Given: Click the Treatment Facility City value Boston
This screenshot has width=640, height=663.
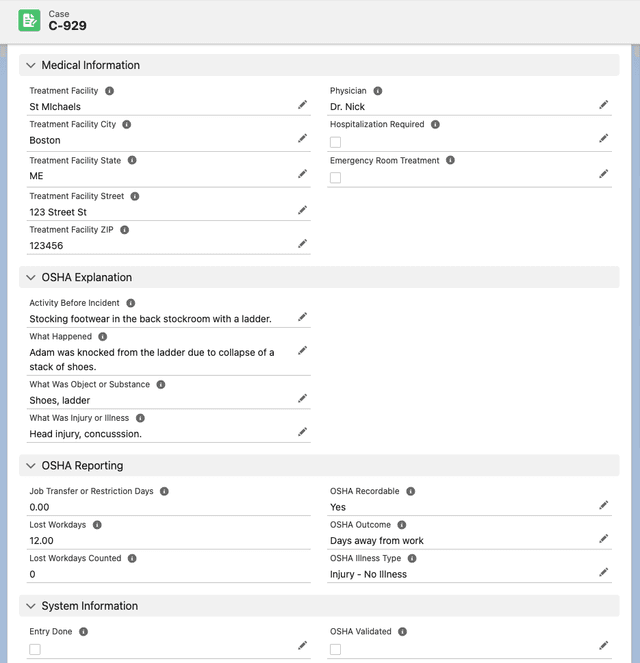Looking at the screenshot, I should pos(45,141).
